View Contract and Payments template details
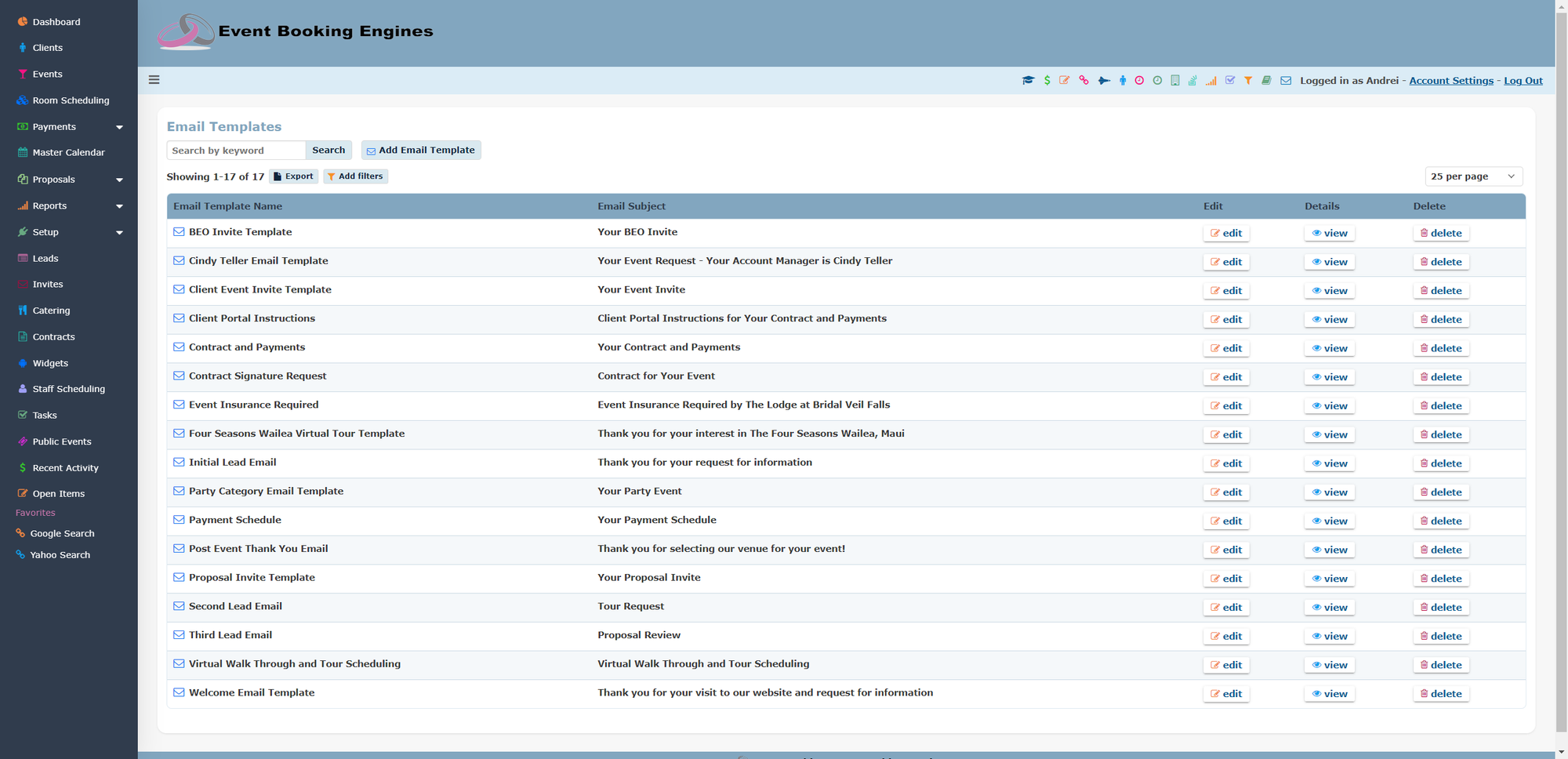The image size is (1568, 759). [x=1330, y=348]
